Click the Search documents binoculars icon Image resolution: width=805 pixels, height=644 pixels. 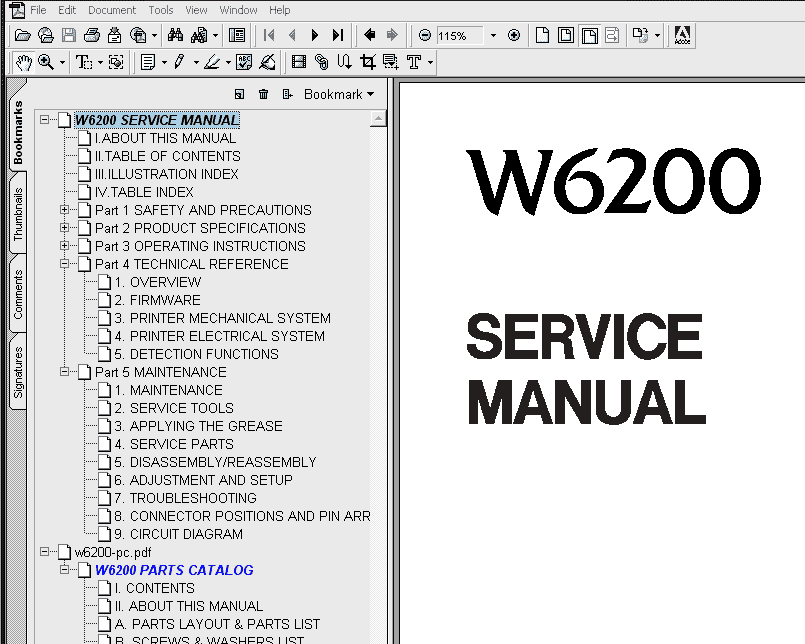pyautogui.click(x=199, y=35)
